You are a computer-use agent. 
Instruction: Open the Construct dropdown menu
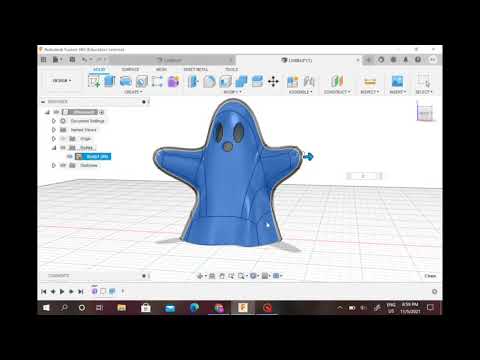click(x=337, y=92)
